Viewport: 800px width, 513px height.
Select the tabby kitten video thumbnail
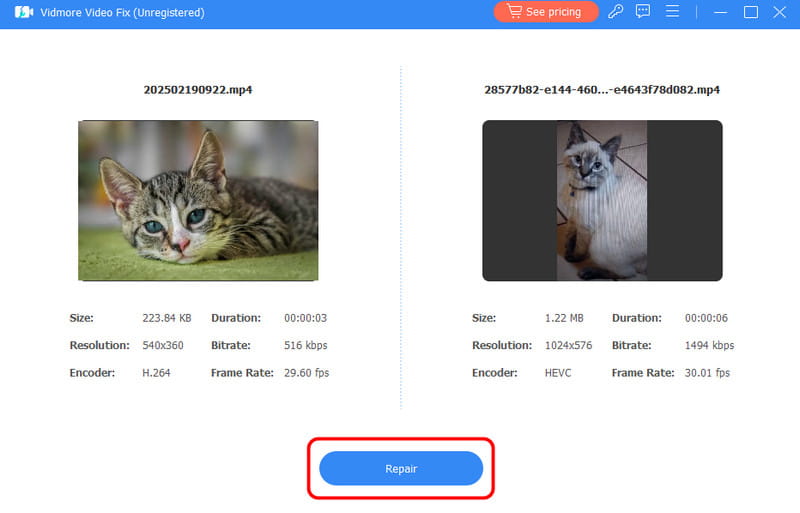(x=198, y=200)
